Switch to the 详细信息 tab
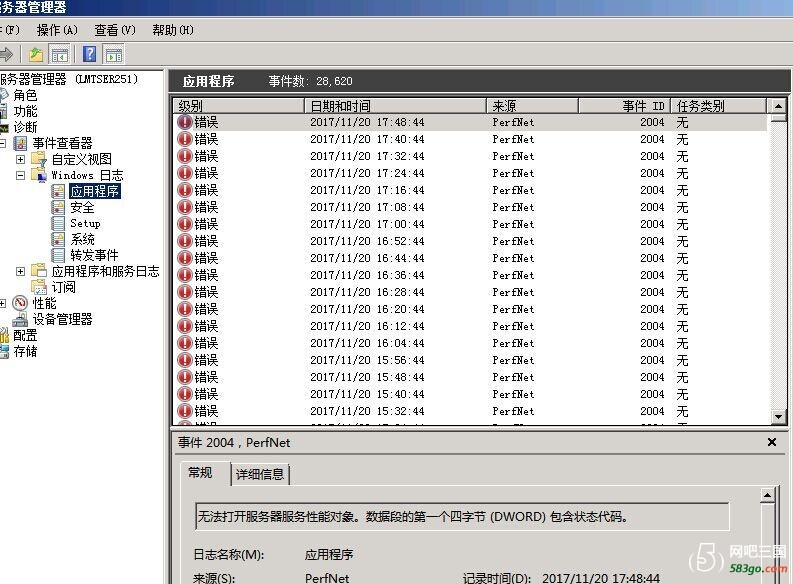The height and width of the screenshot is (584, 793). (260, 474)
